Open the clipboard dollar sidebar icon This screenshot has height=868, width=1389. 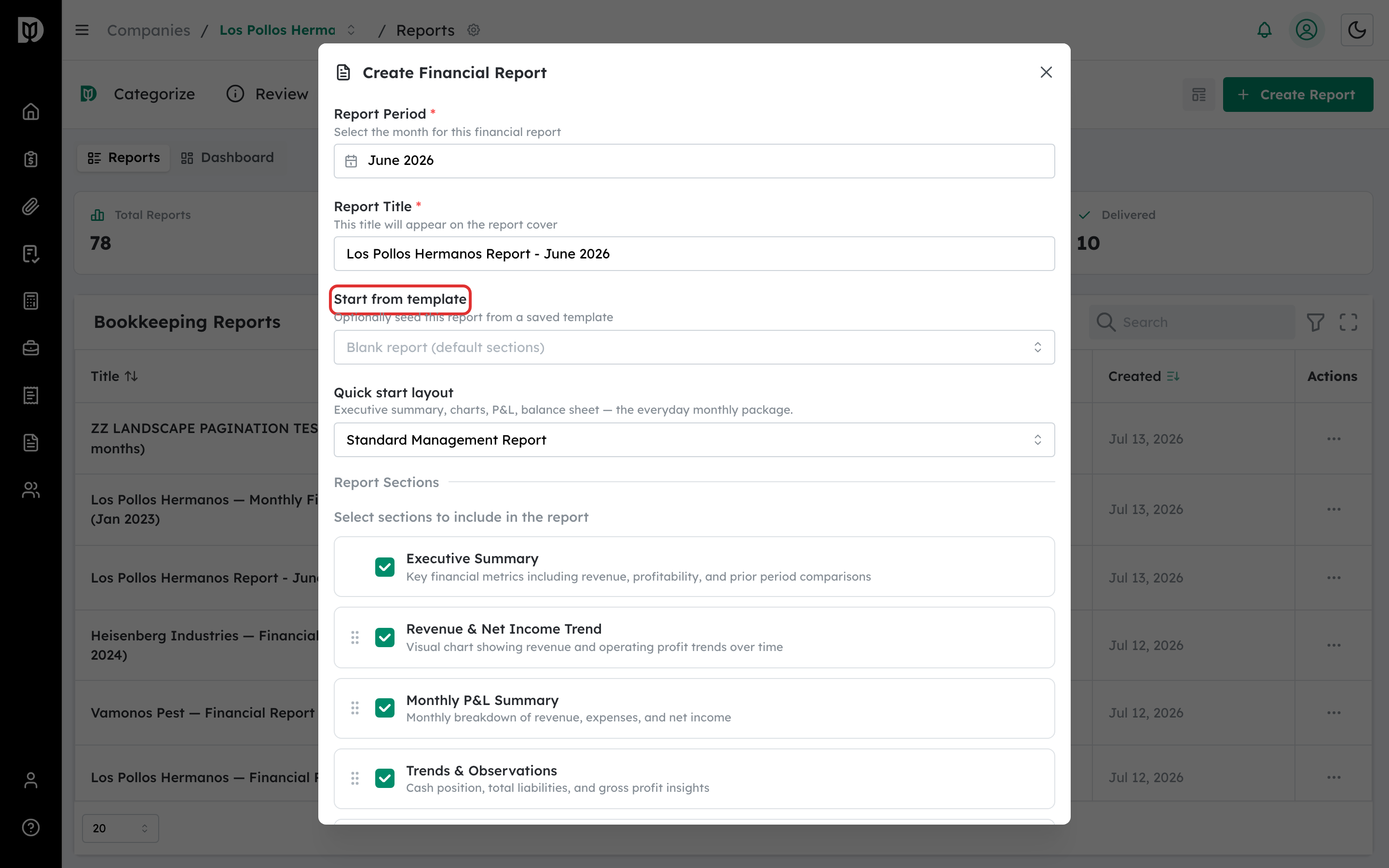point(30,159)
